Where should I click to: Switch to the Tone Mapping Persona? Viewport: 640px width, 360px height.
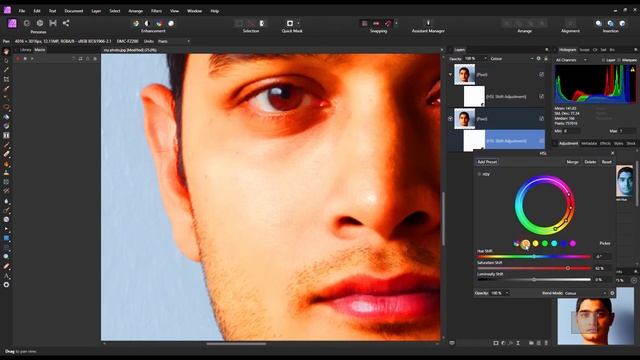[x=53, y=23]
